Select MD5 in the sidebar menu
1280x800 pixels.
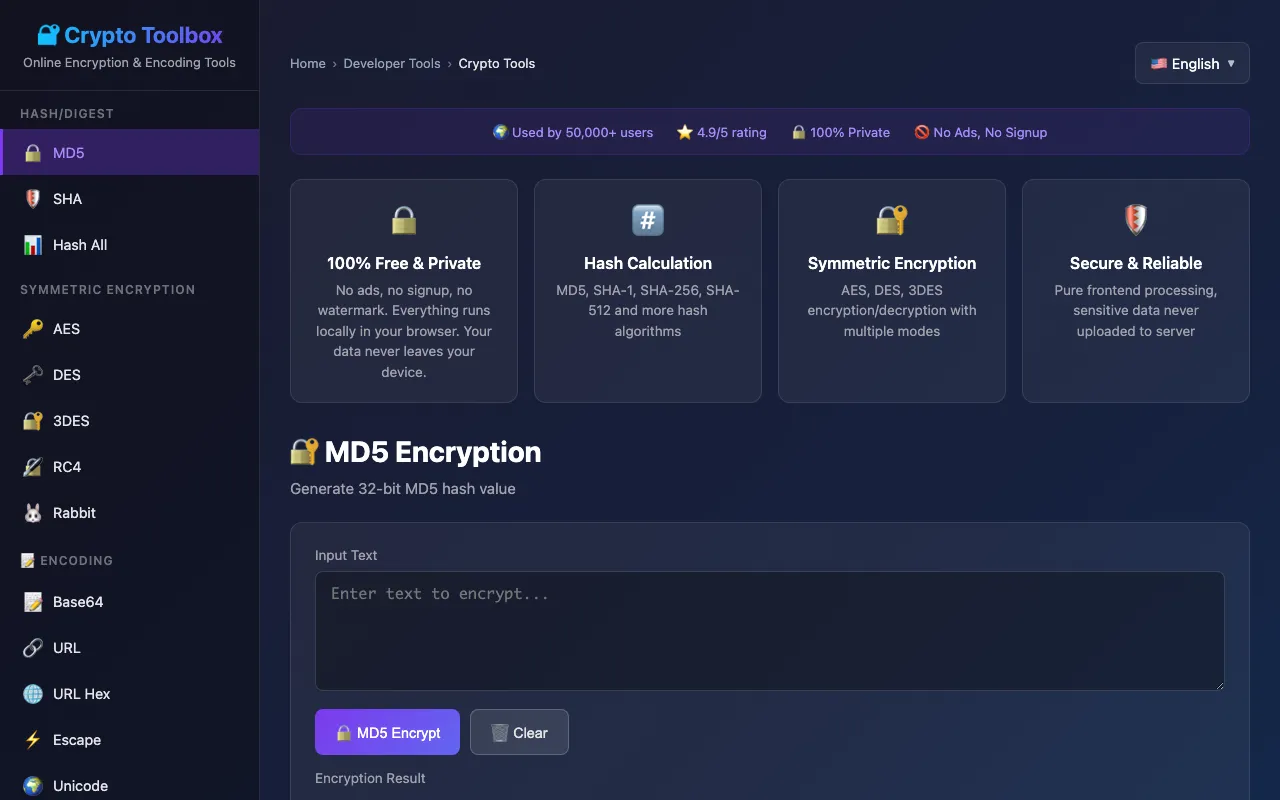click(130, 153)
